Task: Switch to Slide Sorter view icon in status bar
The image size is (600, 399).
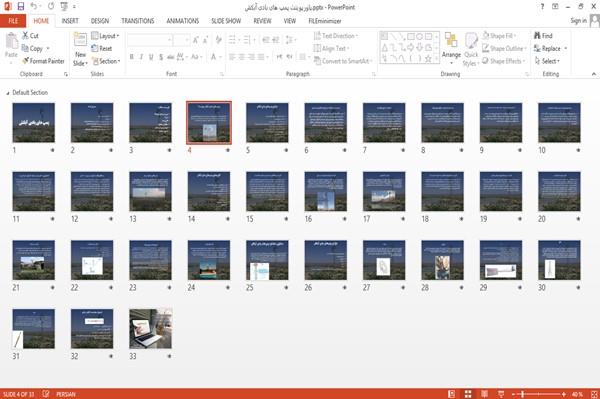Action: pos(468,394)
